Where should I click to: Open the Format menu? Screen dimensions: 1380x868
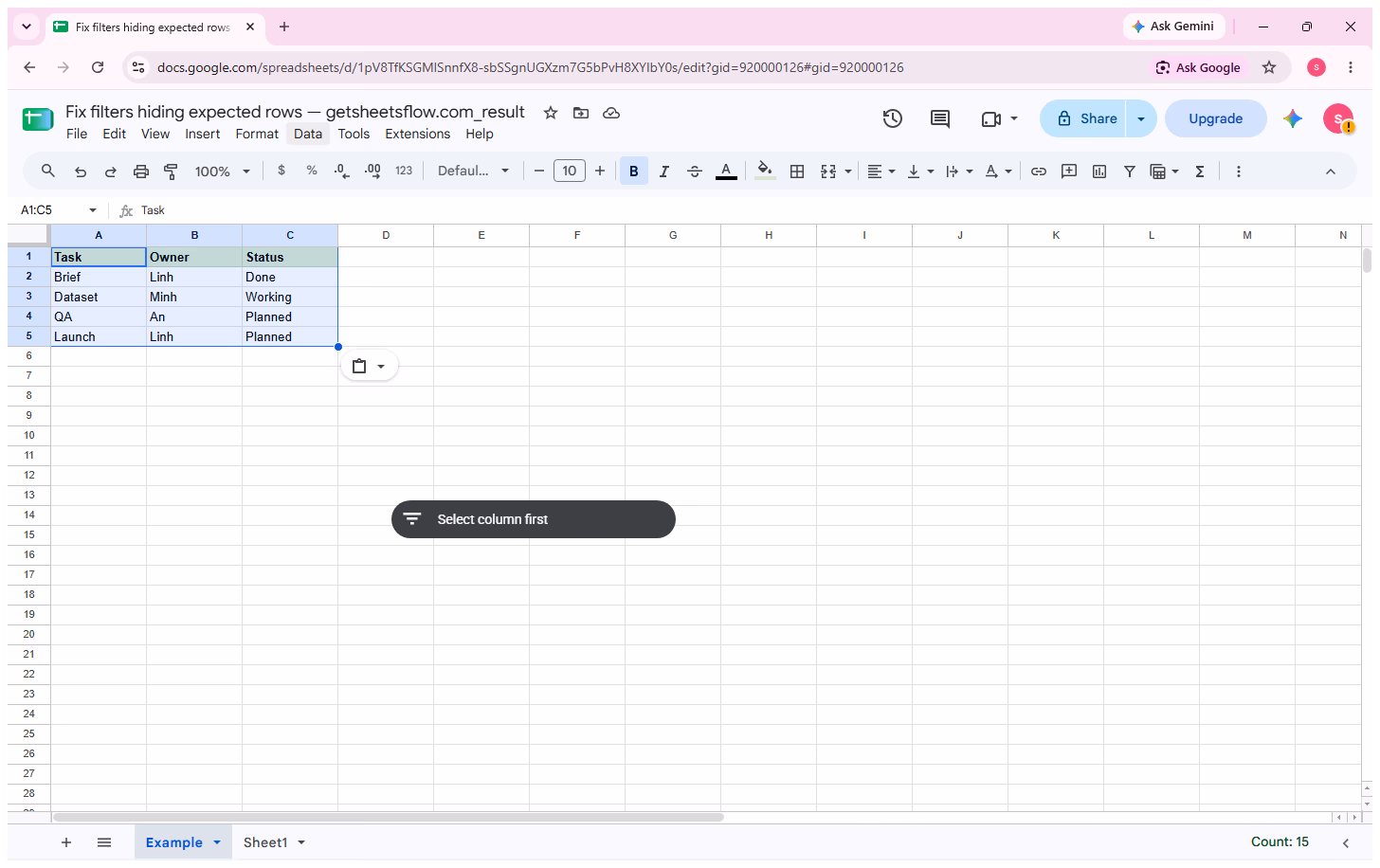pos(257,135)
